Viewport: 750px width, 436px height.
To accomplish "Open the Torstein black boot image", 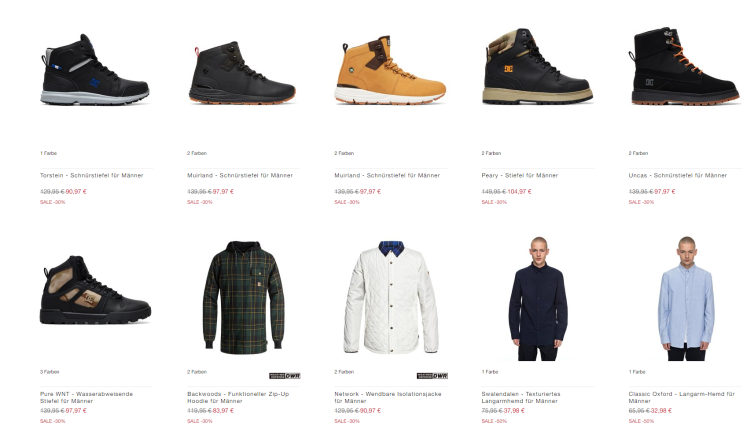I will tap(95, 70).
